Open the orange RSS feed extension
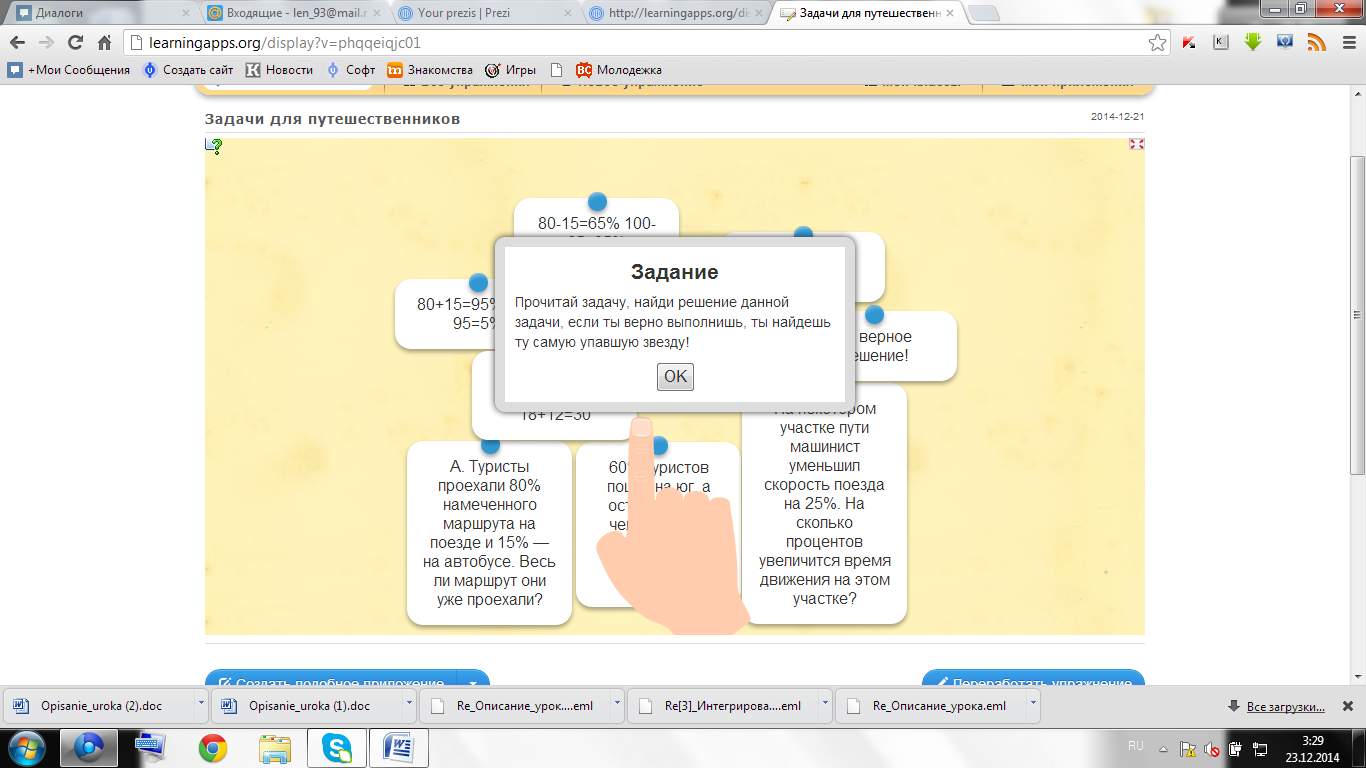Image resolution: width=1366 pixels, height=768 pixels. (x=1317, y=43)
